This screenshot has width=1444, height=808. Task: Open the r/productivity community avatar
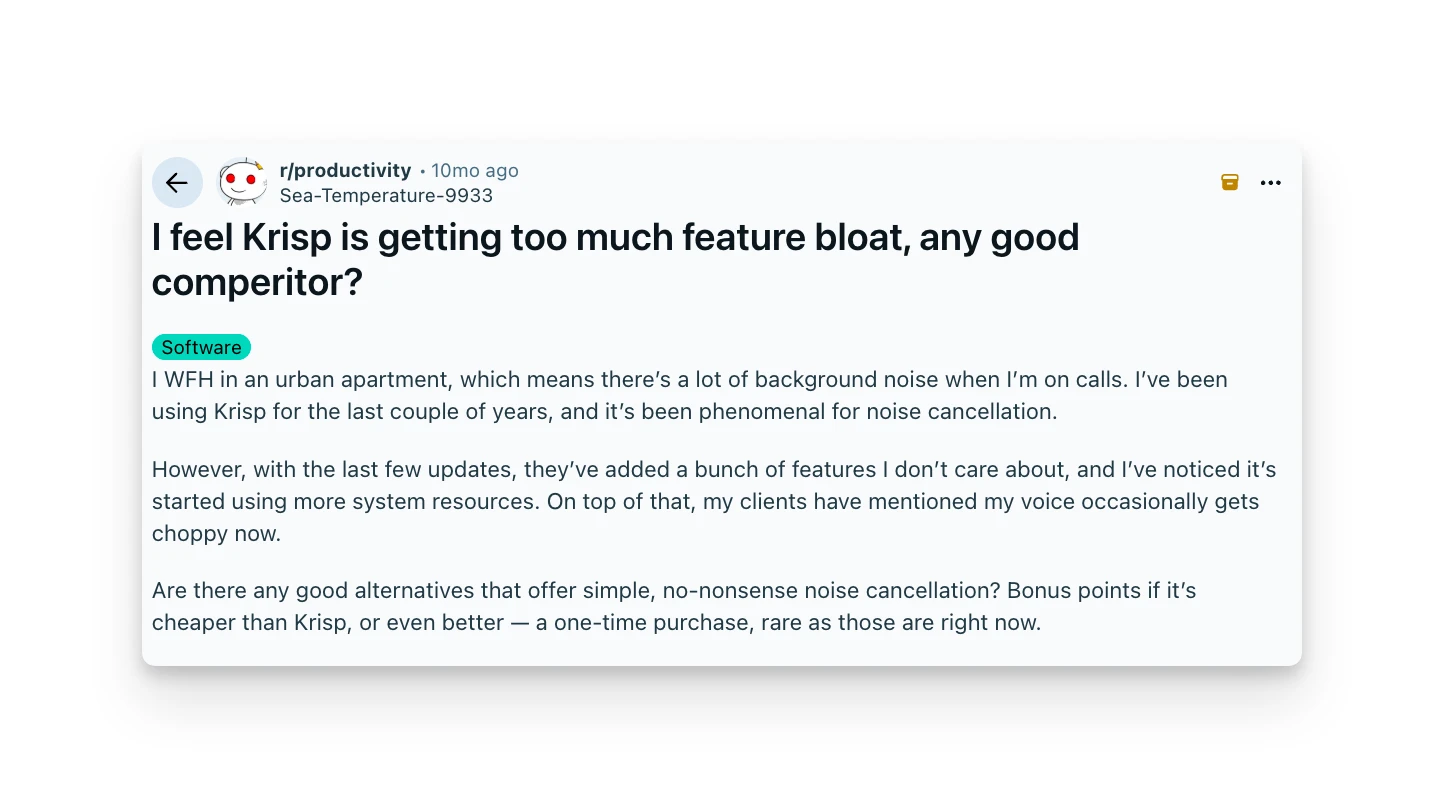(x=242, y=182)
